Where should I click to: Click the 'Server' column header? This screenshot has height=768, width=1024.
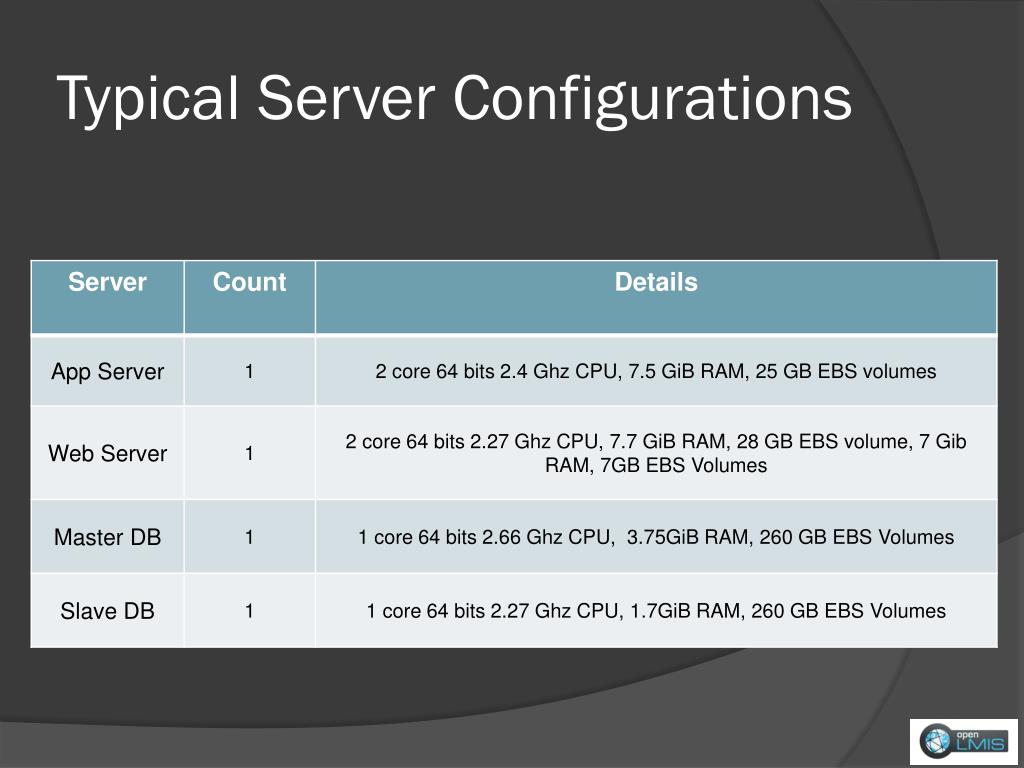coord(107,297)
